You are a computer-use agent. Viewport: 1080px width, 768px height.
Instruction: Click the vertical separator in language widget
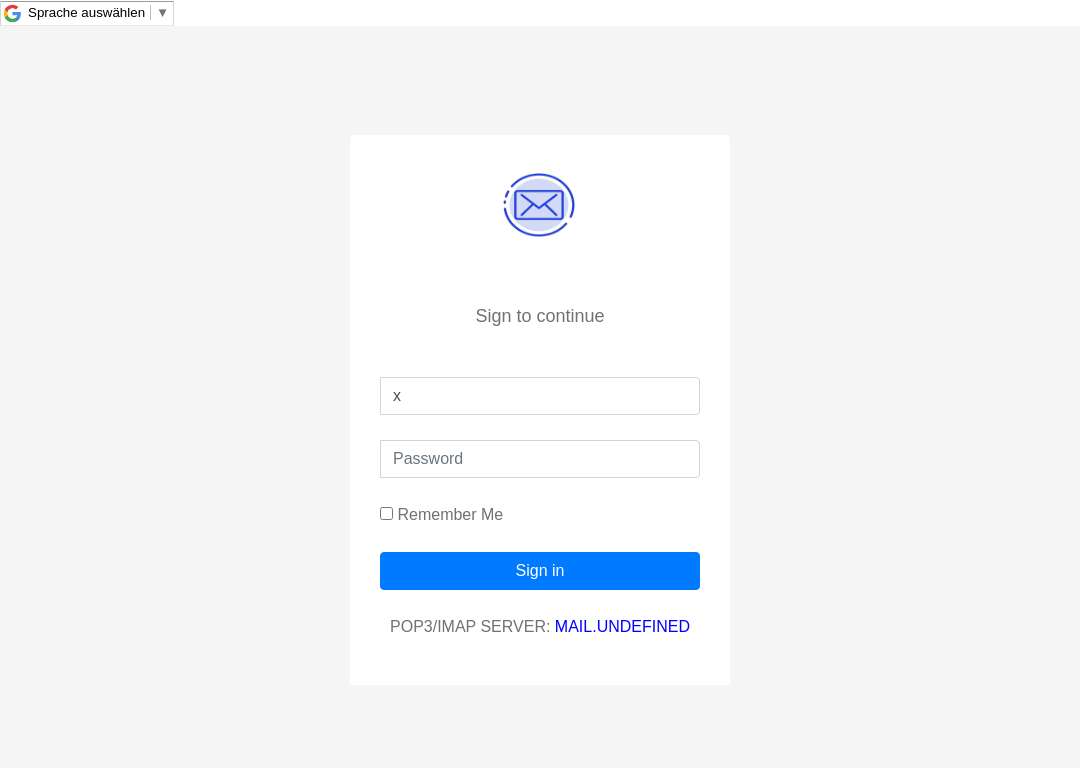151,13
